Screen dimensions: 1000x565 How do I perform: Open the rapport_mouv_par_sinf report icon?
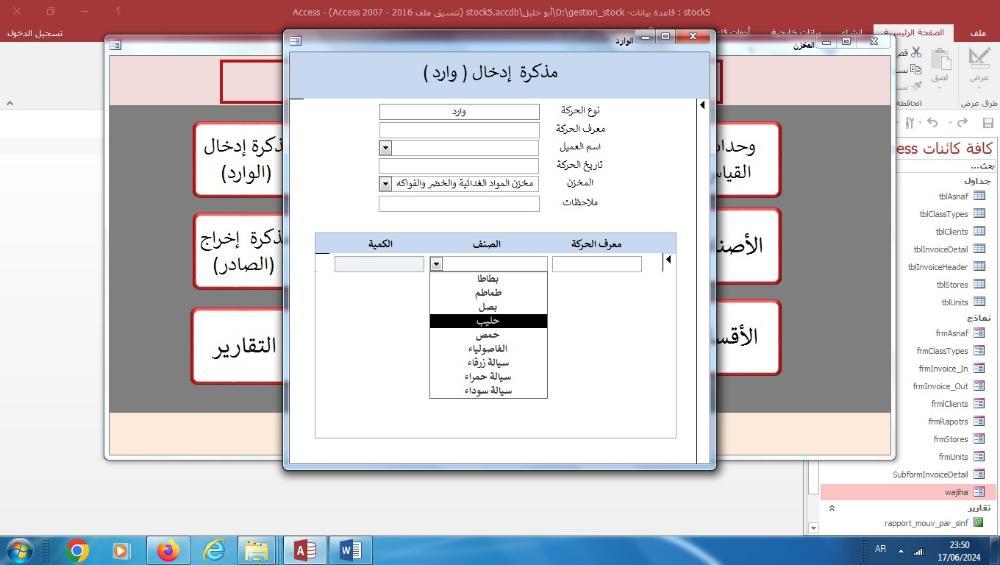979,522
